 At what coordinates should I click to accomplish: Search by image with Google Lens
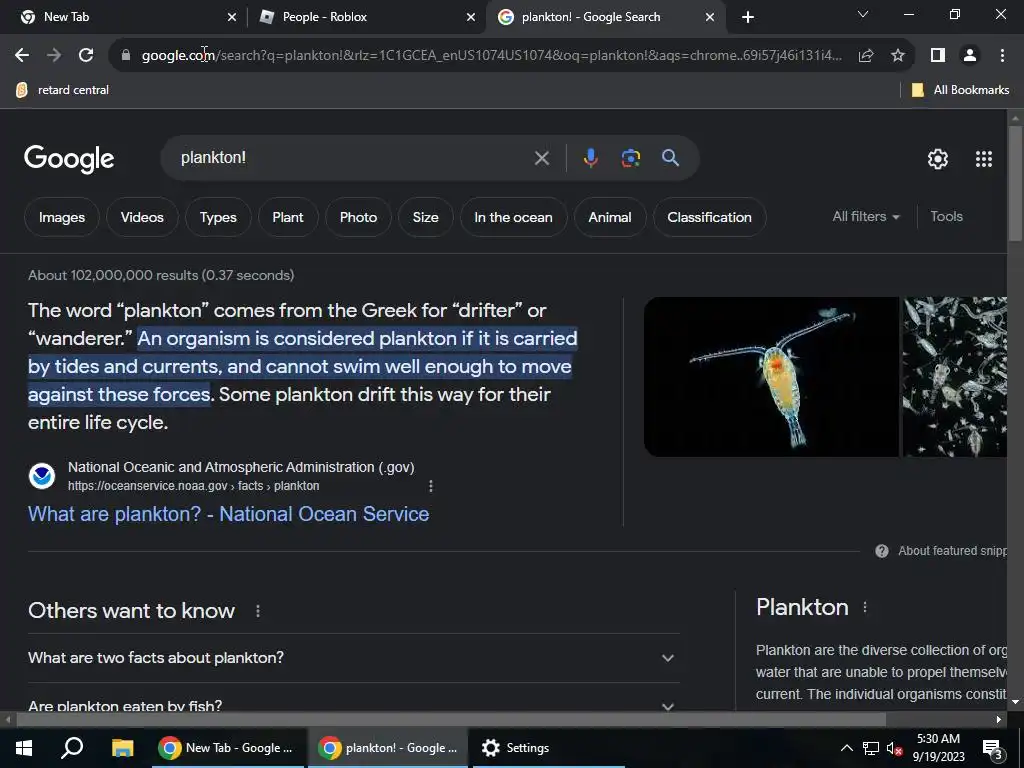pyautogui.click(x=630, y=158)
